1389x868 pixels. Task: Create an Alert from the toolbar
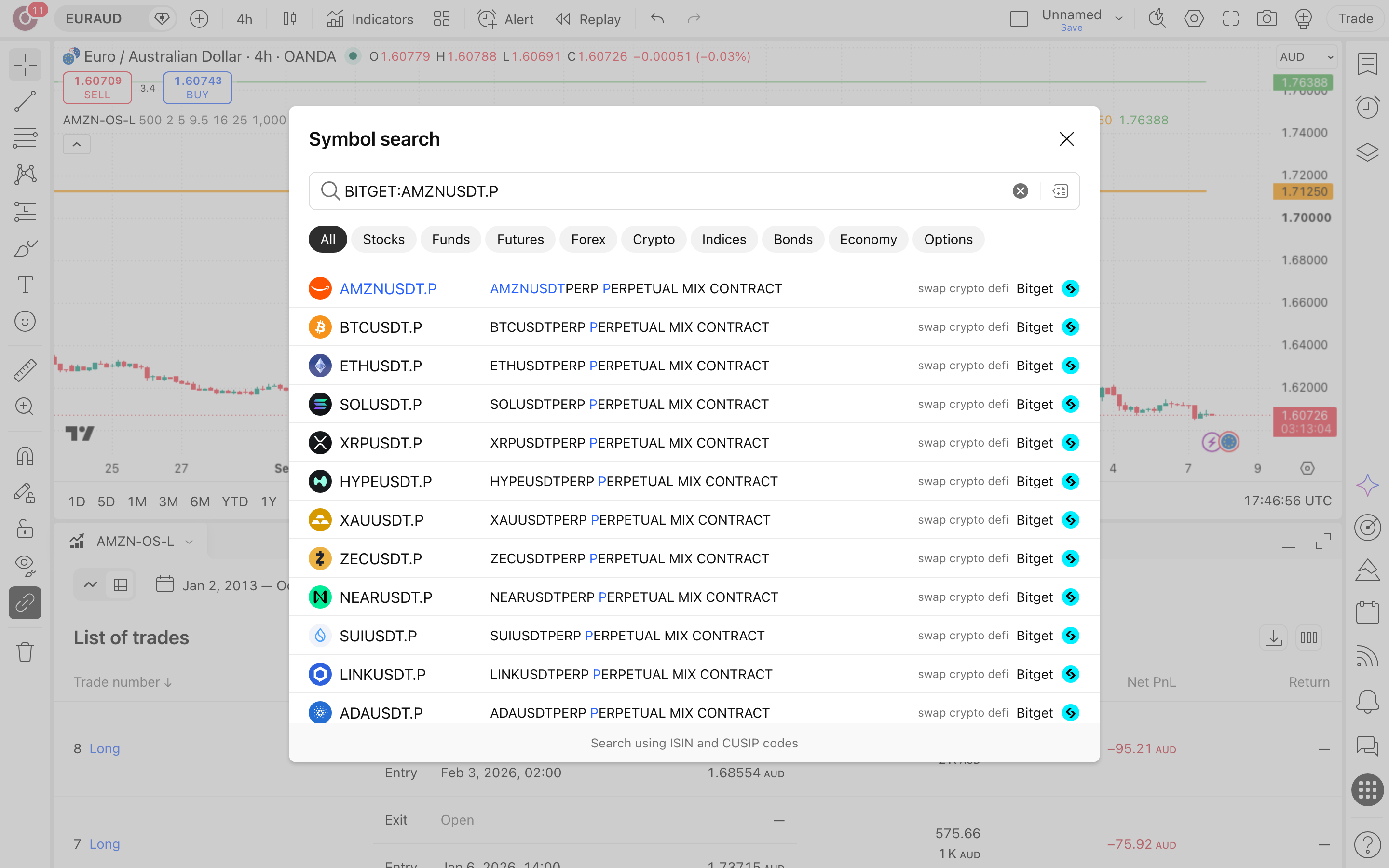pyautogui.click(x=505, y=19)
